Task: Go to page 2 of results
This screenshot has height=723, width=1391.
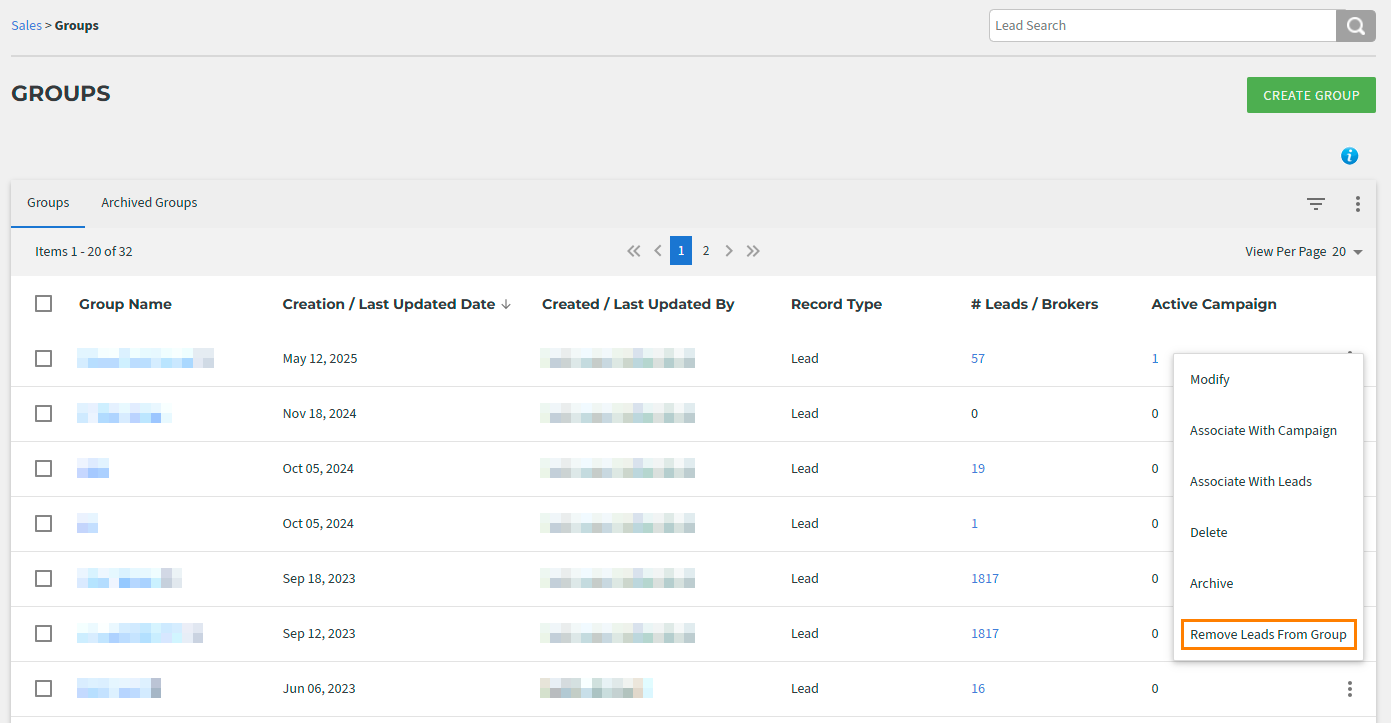Action: [x=706, y=251]
